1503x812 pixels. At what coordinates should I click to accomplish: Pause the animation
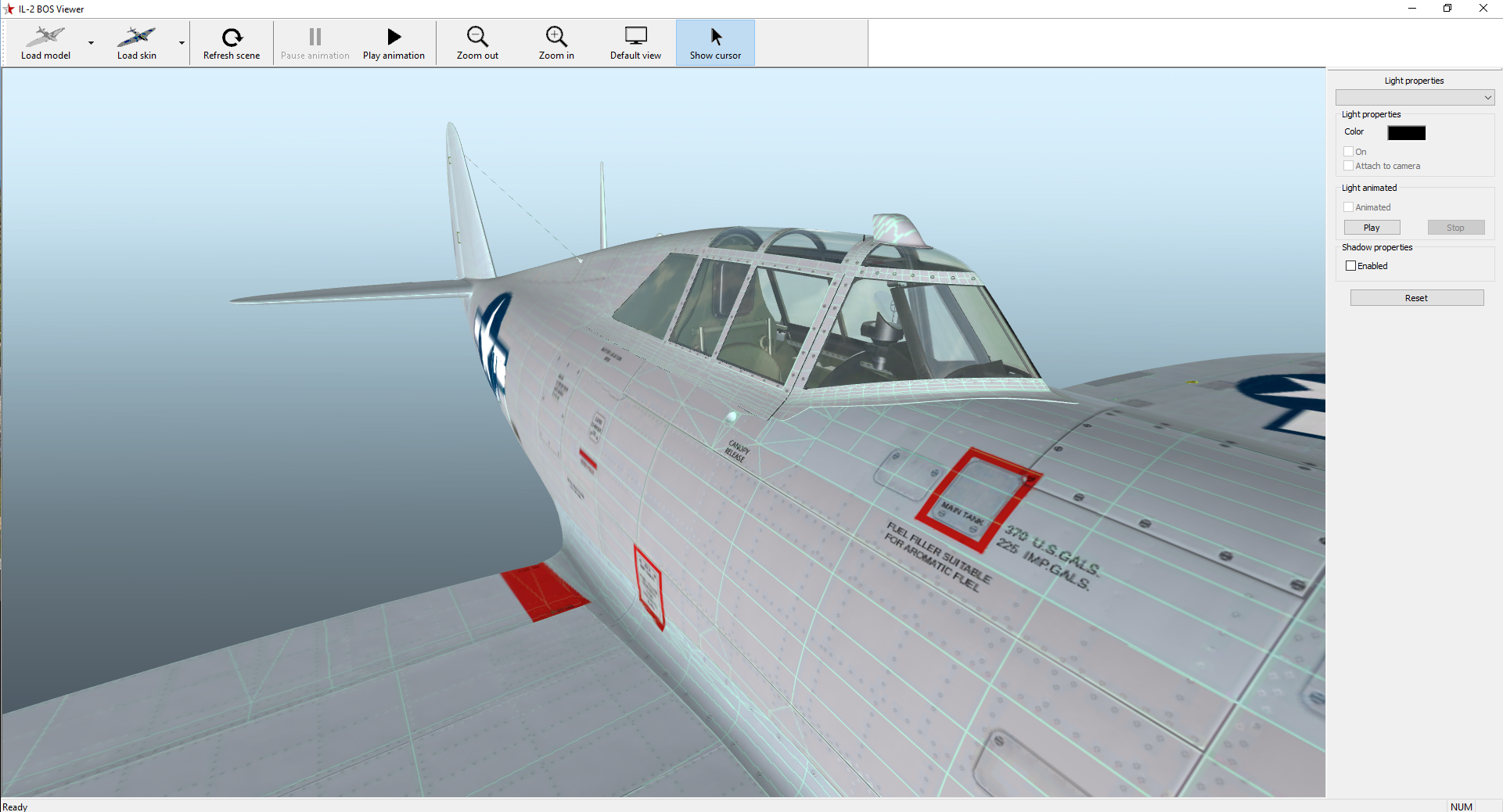(x=315, y=43)
